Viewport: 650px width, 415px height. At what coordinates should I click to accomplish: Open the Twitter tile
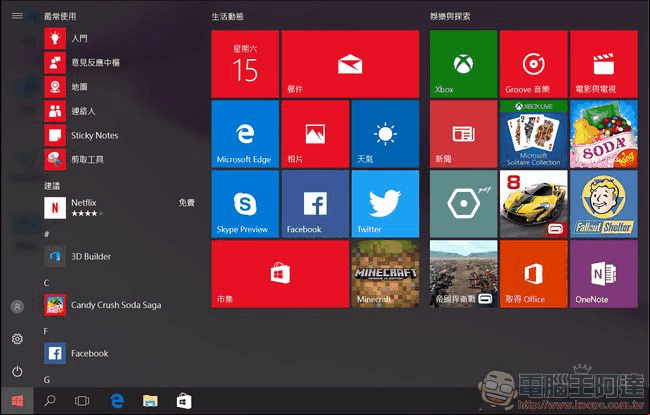385,204
